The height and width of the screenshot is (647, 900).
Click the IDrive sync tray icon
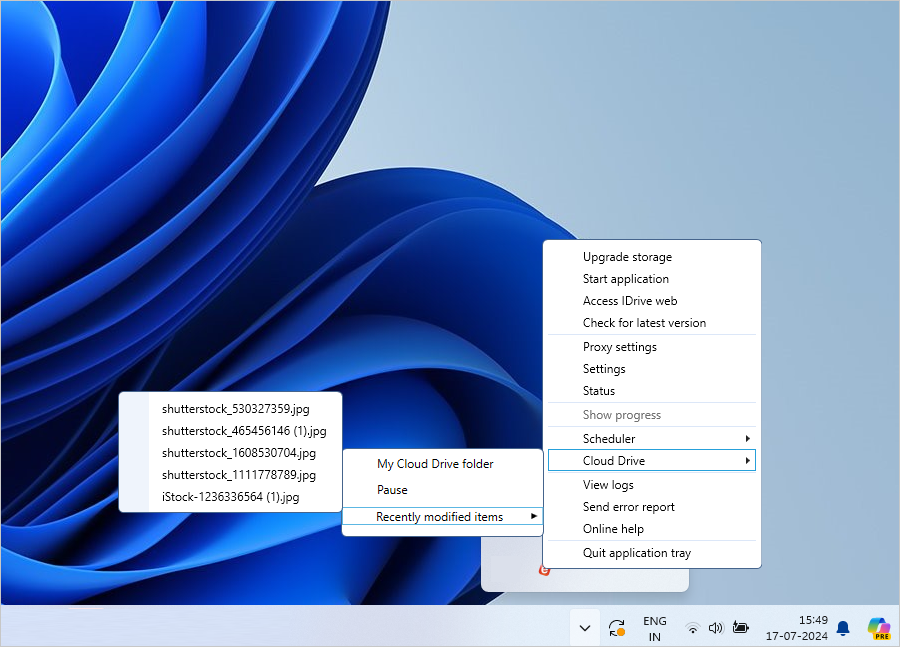point(616,627)
